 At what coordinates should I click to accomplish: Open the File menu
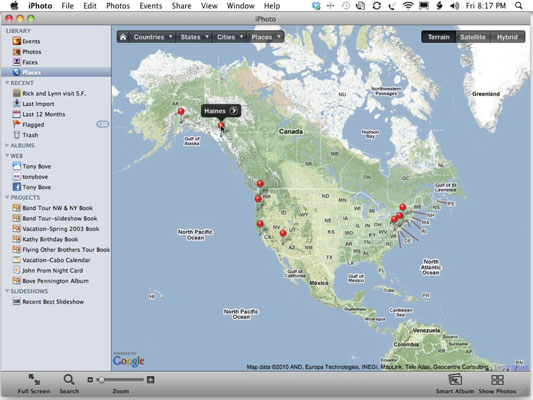(67, 6)
